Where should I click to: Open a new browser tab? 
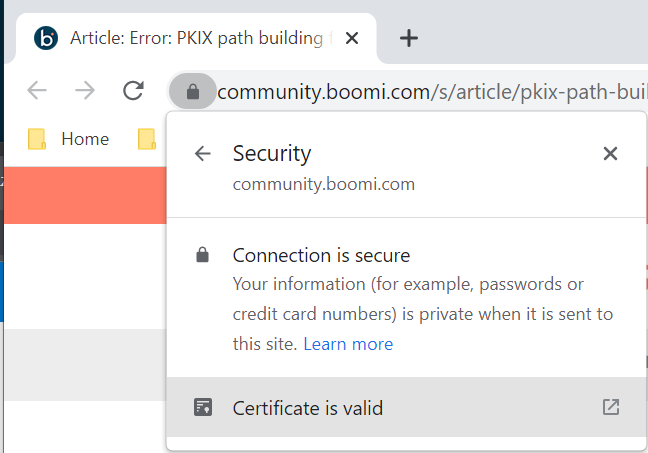[x=408, y=39]
